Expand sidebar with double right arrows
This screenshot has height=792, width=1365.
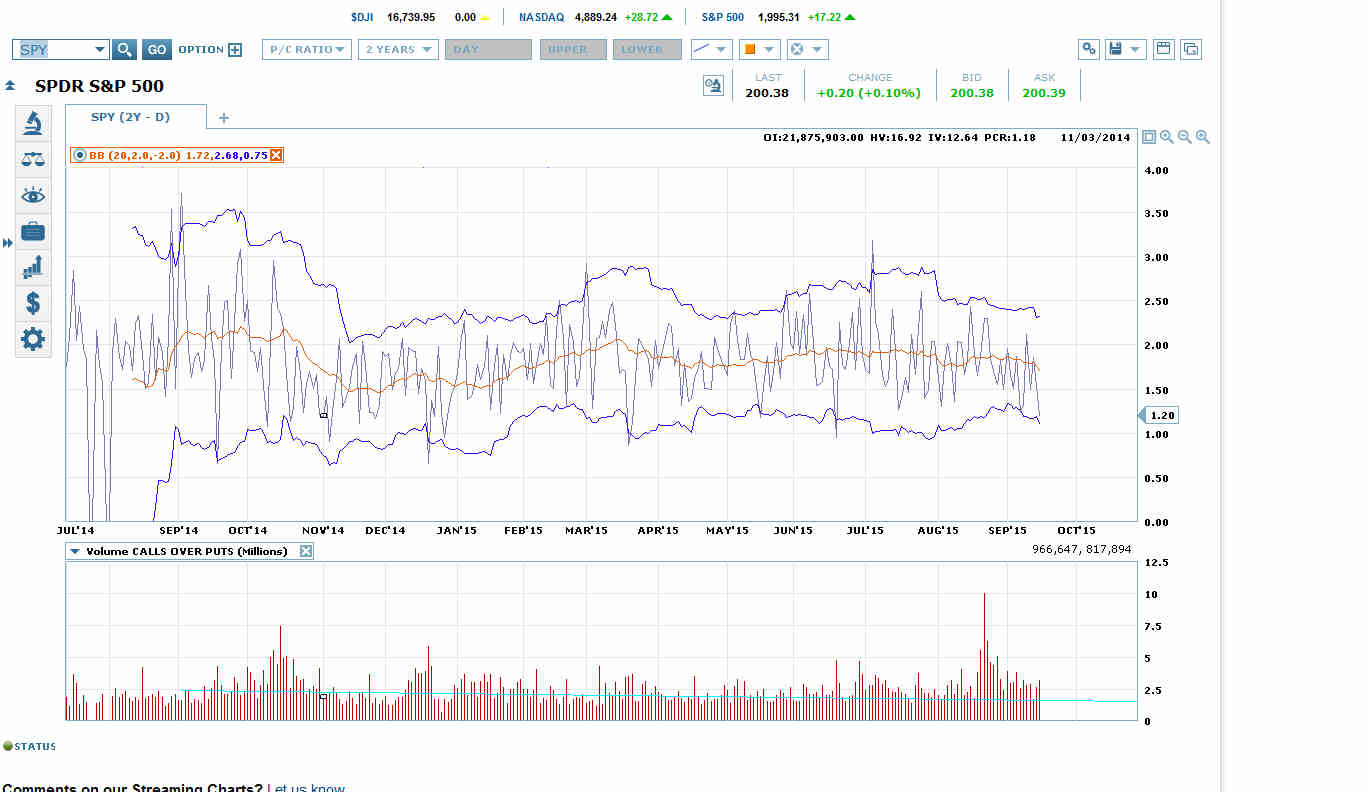pyautogui.click(x=8, y=243)
